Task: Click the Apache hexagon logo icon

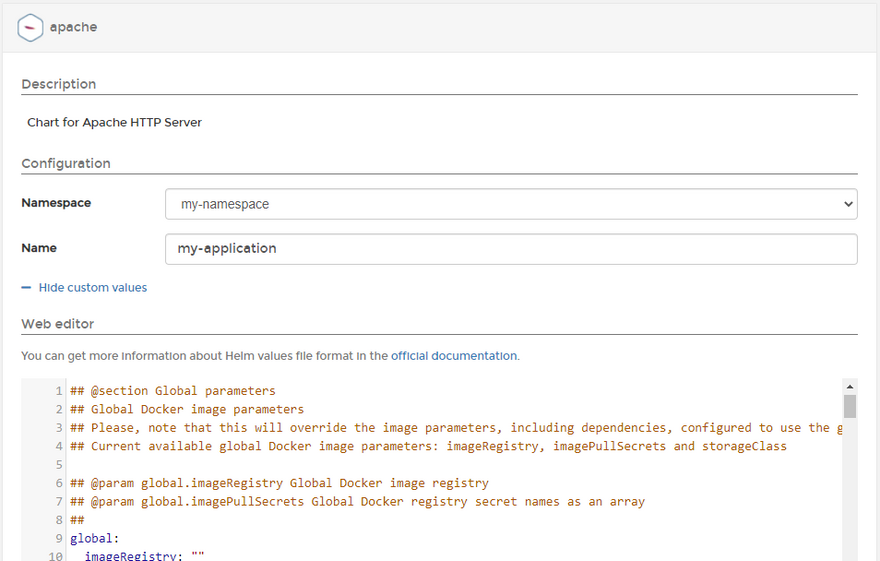Action: (x=31, y=27)
